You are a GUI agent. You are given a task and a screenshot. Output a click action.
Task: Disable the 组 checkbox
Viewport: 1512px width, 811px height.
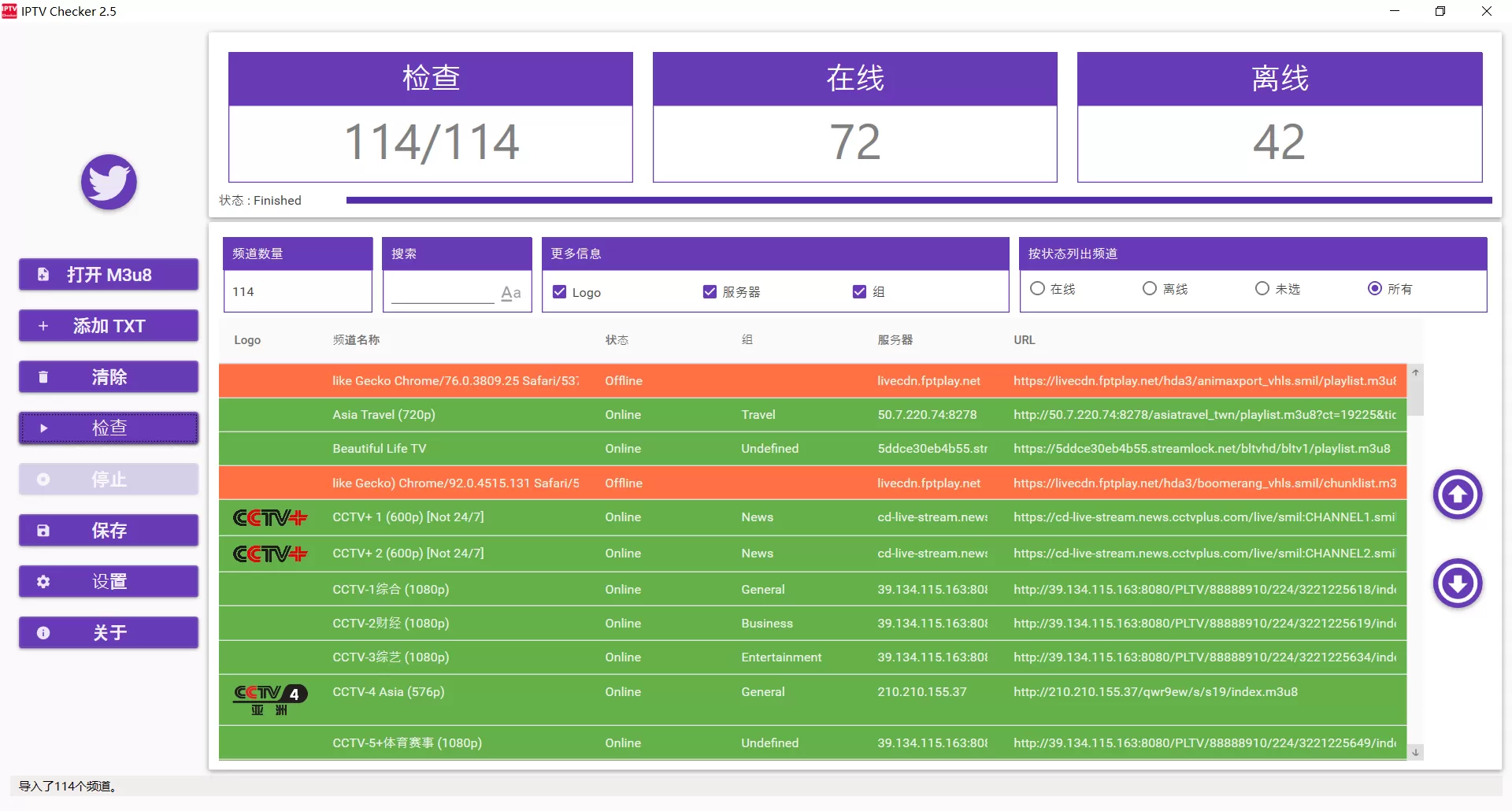click(860, 291)
